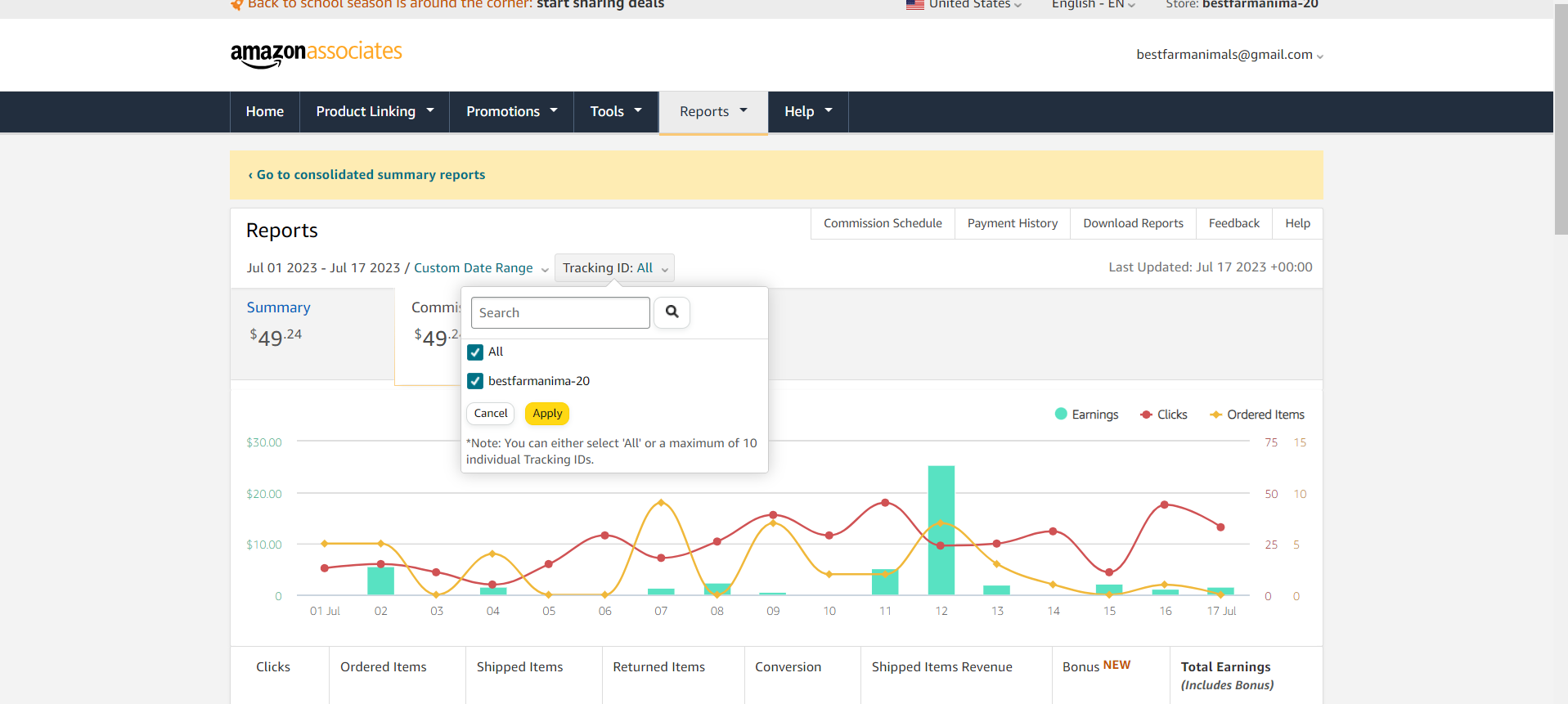Click the July 11 earnings bar
This screenshot has height=704, width=1568.
(x=885, y=582)
